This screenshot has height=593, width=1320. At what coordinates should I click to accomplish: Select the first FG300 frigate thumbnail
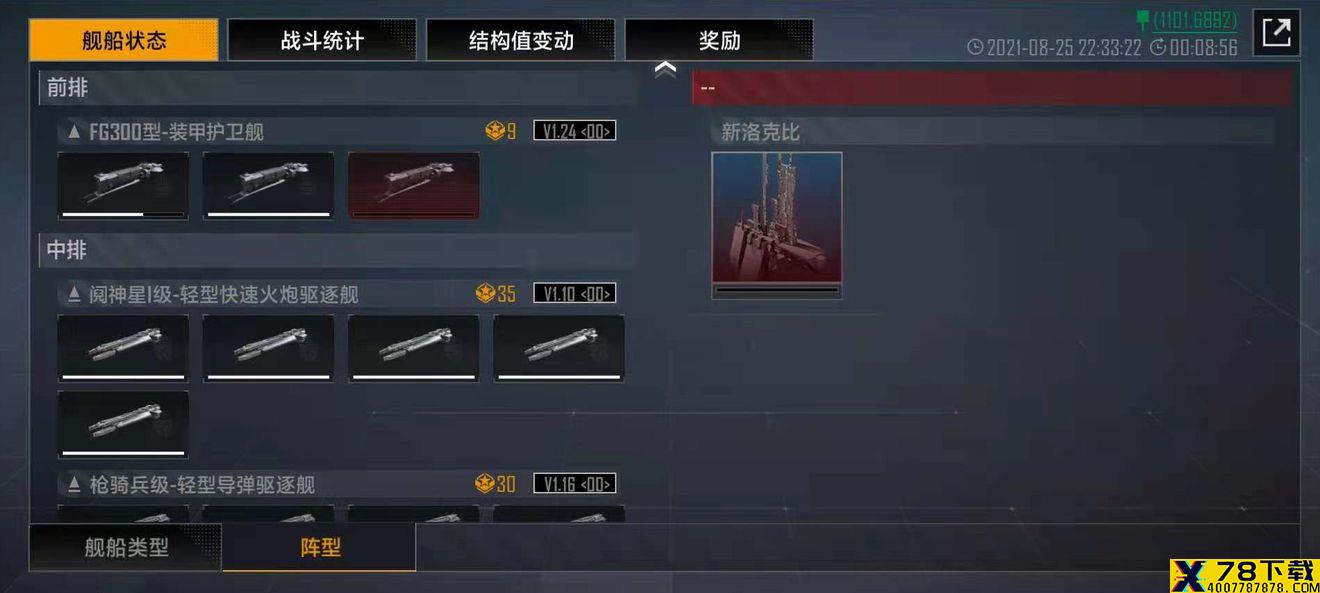[123, 186]
